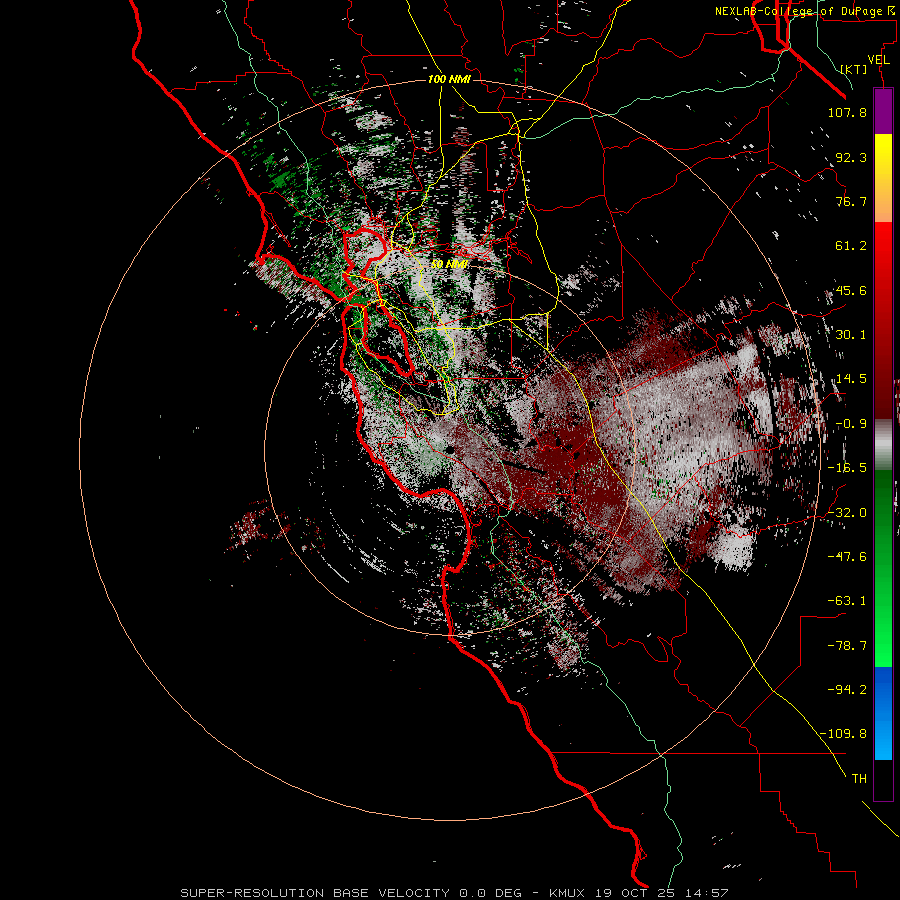This screenshot has width=900, height=900.
Task: Select the -109.8 velocity scale value
Action: 843,734
